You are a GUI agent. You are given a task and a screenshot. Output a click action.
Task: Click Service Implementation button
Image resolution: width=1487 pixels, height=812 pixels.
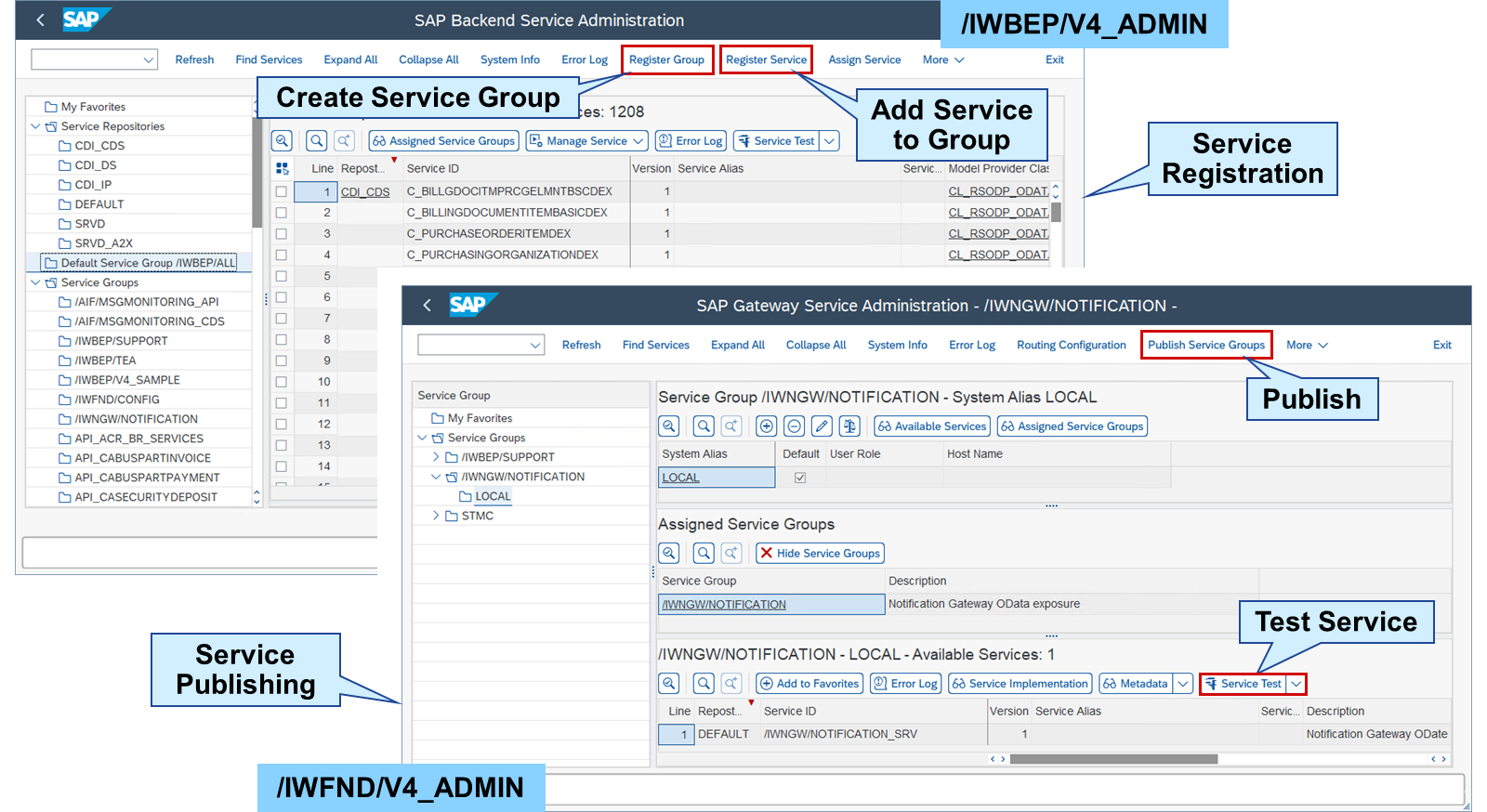(1020, 683)
